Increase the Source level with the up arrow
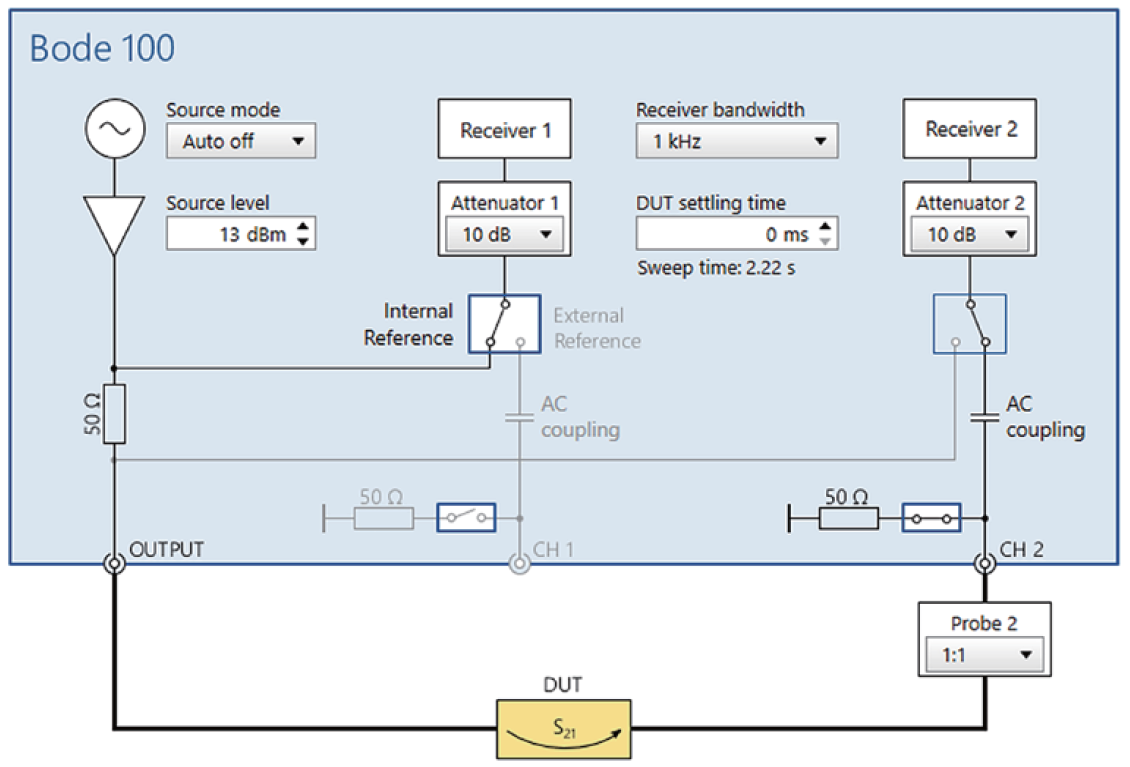 [x=303, y=226]
